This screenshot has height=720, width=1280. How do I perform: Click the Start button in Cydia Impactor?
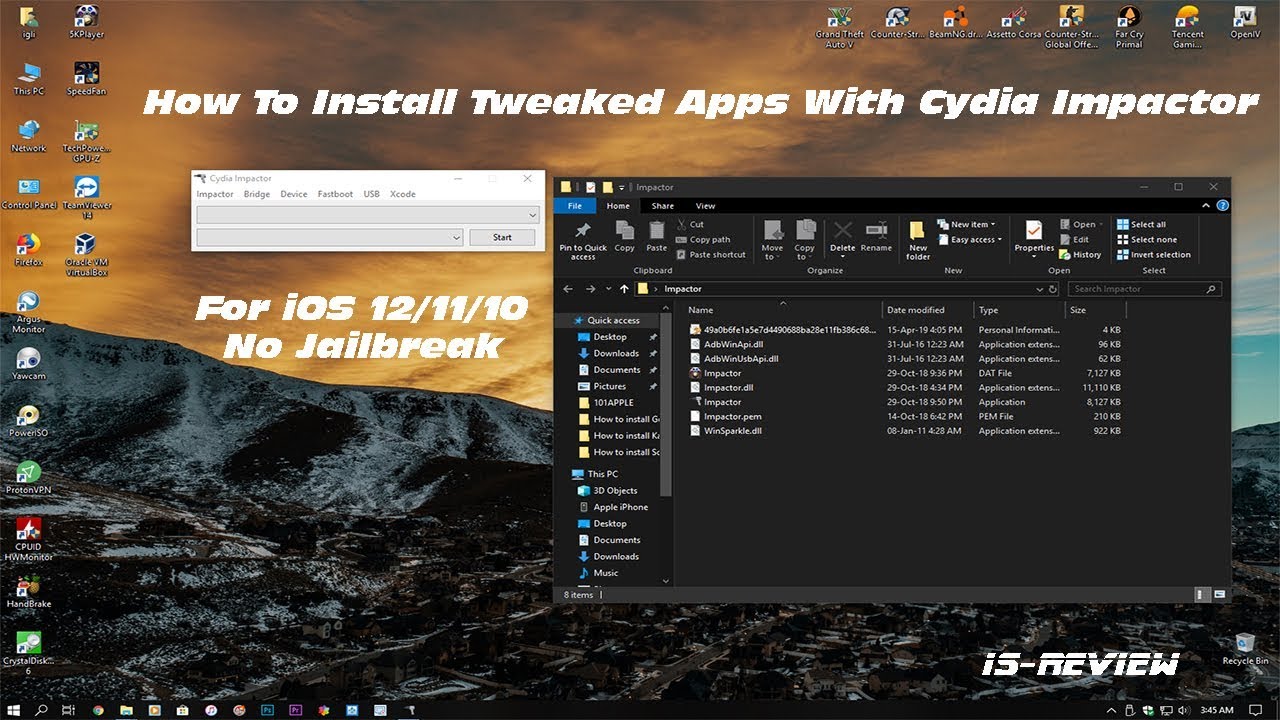(x=502, y=237)
